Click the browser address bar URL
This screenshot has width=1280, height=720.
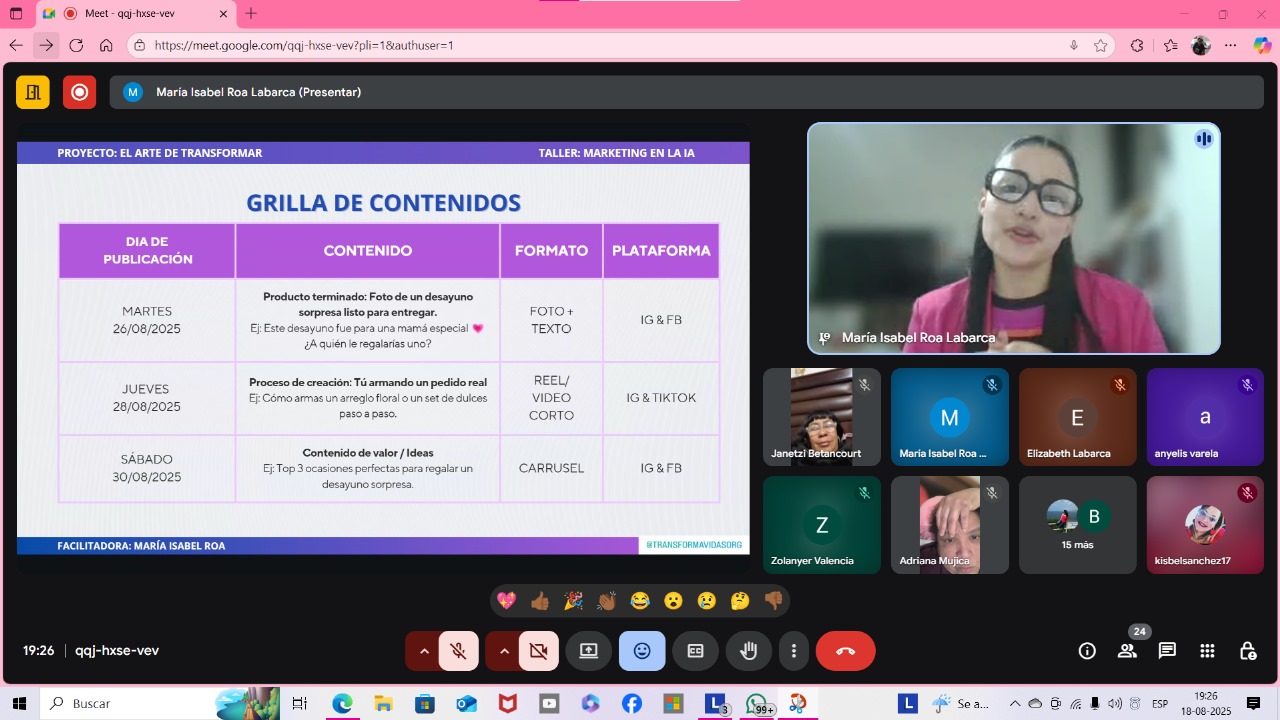tap(600, 45)
